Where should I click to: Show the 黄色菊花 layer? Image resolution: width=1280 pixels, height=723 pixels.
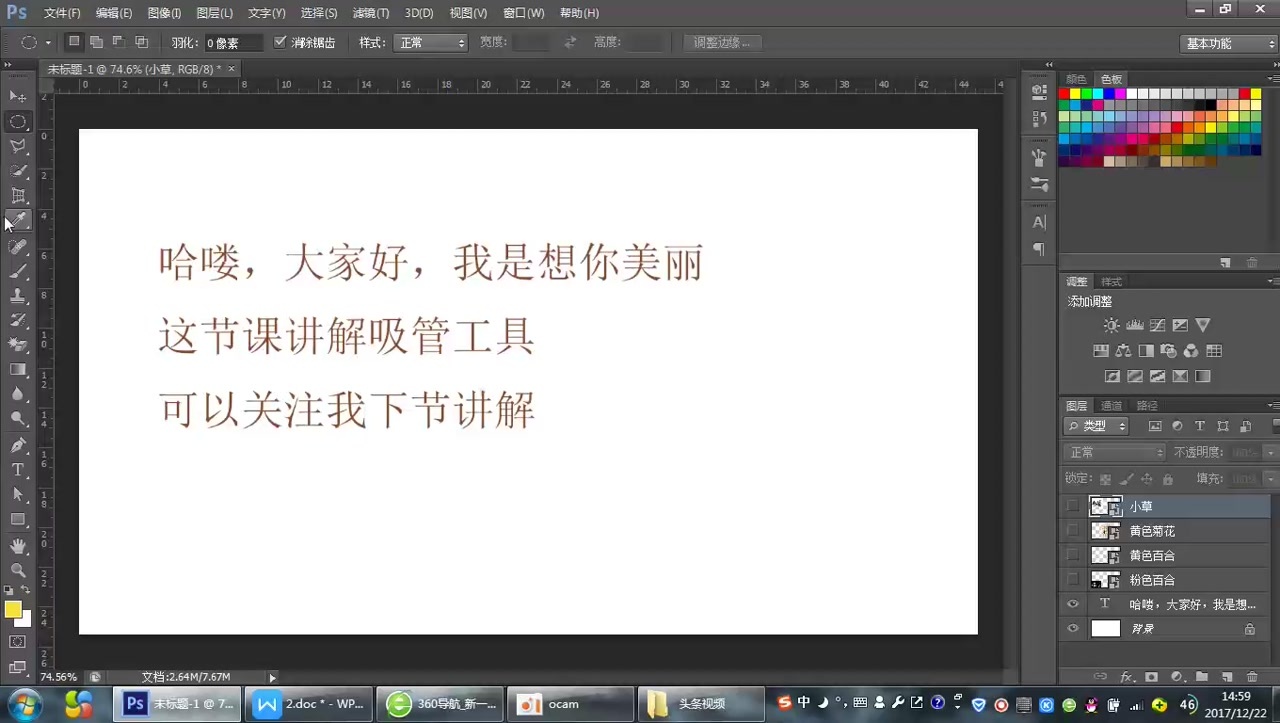click(x=1073, y=531)
